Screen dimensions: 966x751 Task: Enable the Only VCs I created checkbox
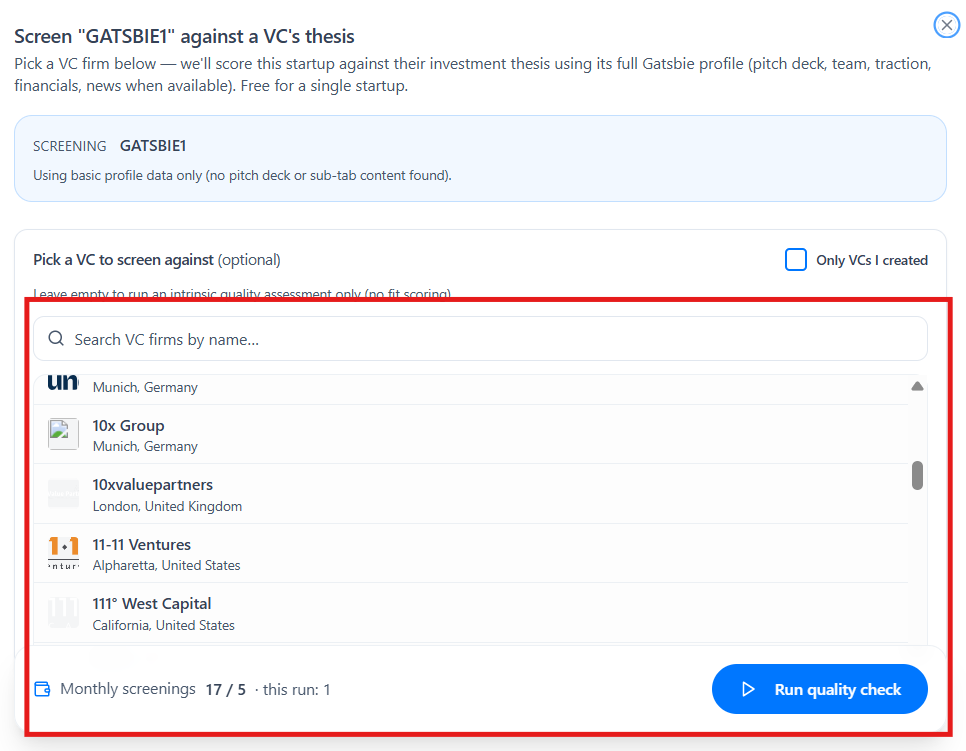pos(795,259)
